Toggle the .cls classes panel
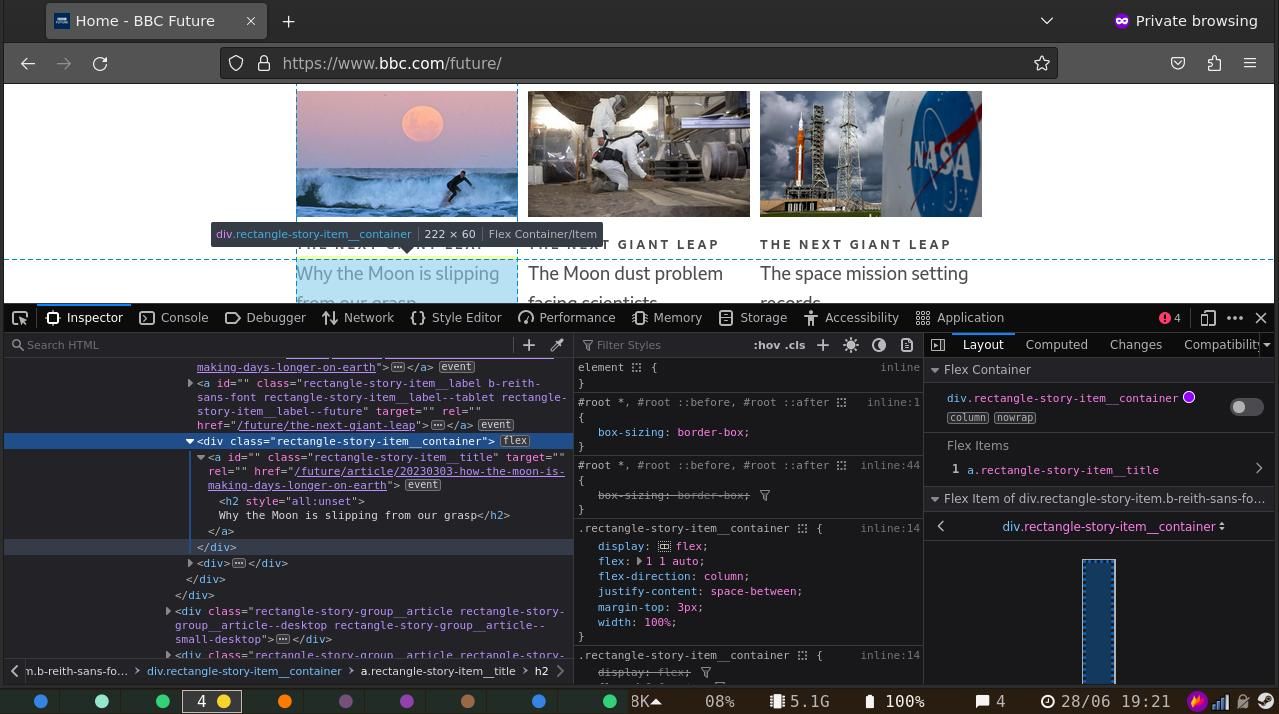1279x714 pixels. pos(795,345)
